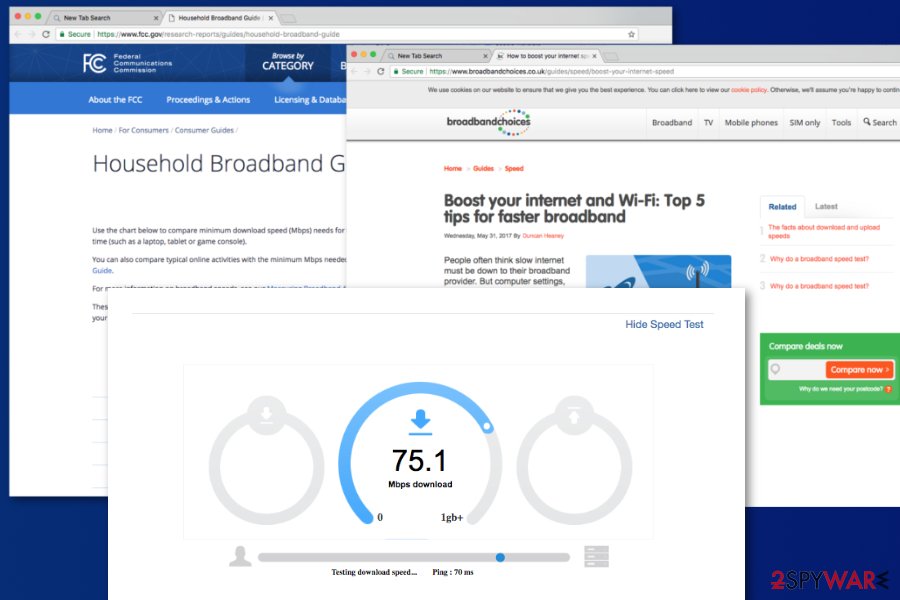Close the New Tab Search tab in FCC window
This screenshot has height=600, width=900.
click(156, 18)
